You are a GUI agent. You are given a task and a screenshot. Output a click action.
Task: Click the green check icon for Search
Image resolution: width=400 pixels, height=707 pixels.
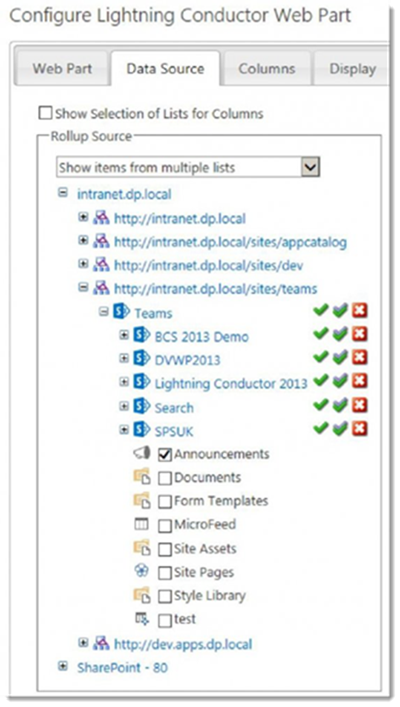(321, 404)
